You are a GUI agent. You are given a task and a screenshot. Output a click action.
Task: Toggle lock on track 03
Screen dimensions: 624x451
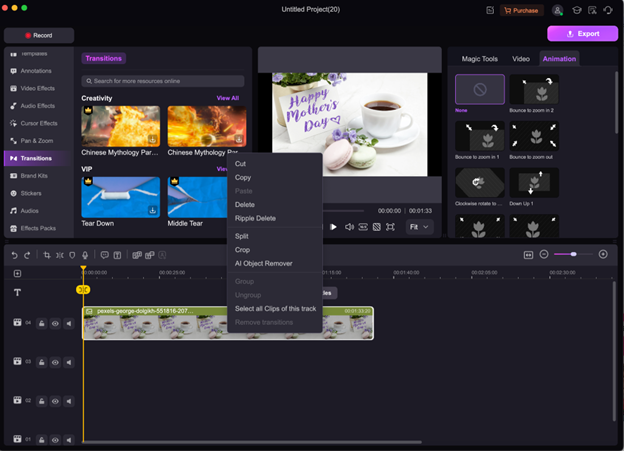42,362
